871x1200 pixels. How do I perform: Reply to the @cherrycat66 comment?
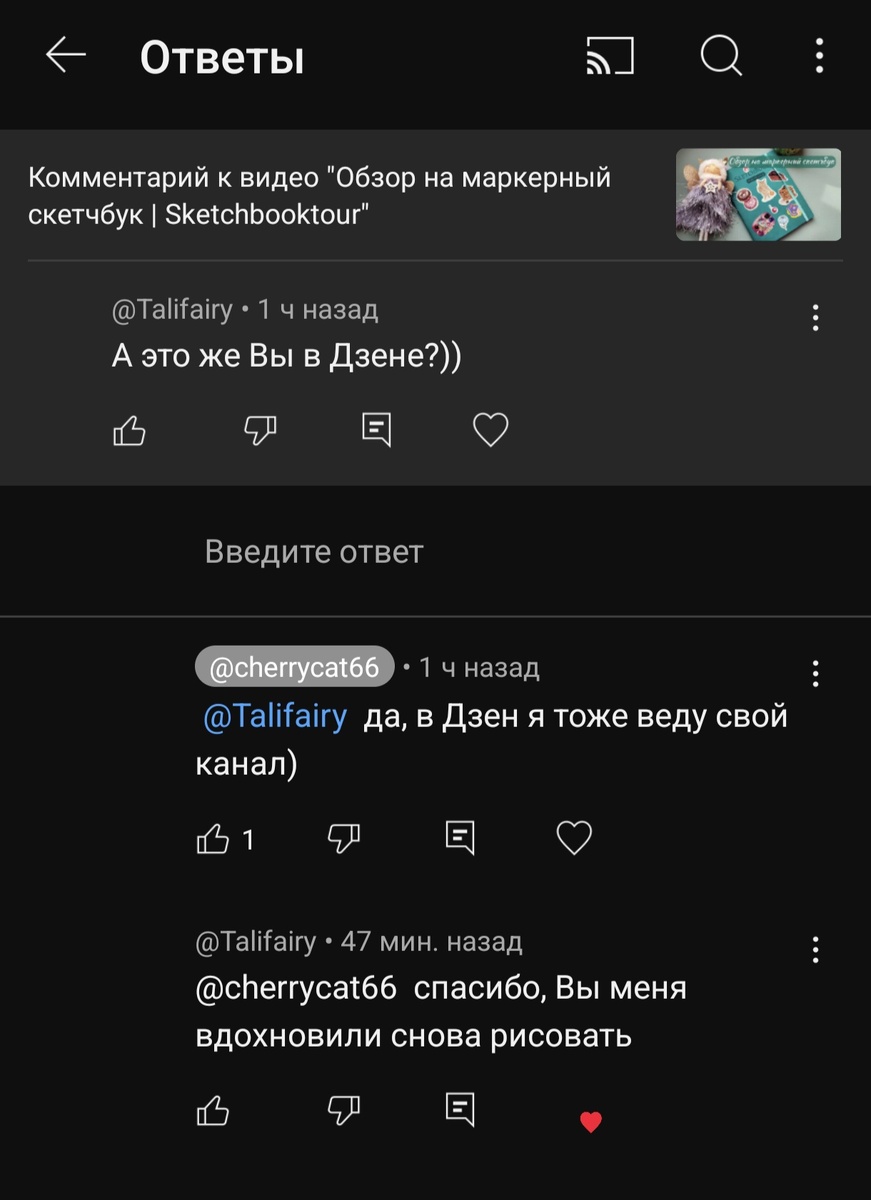(x=459, y=837)
